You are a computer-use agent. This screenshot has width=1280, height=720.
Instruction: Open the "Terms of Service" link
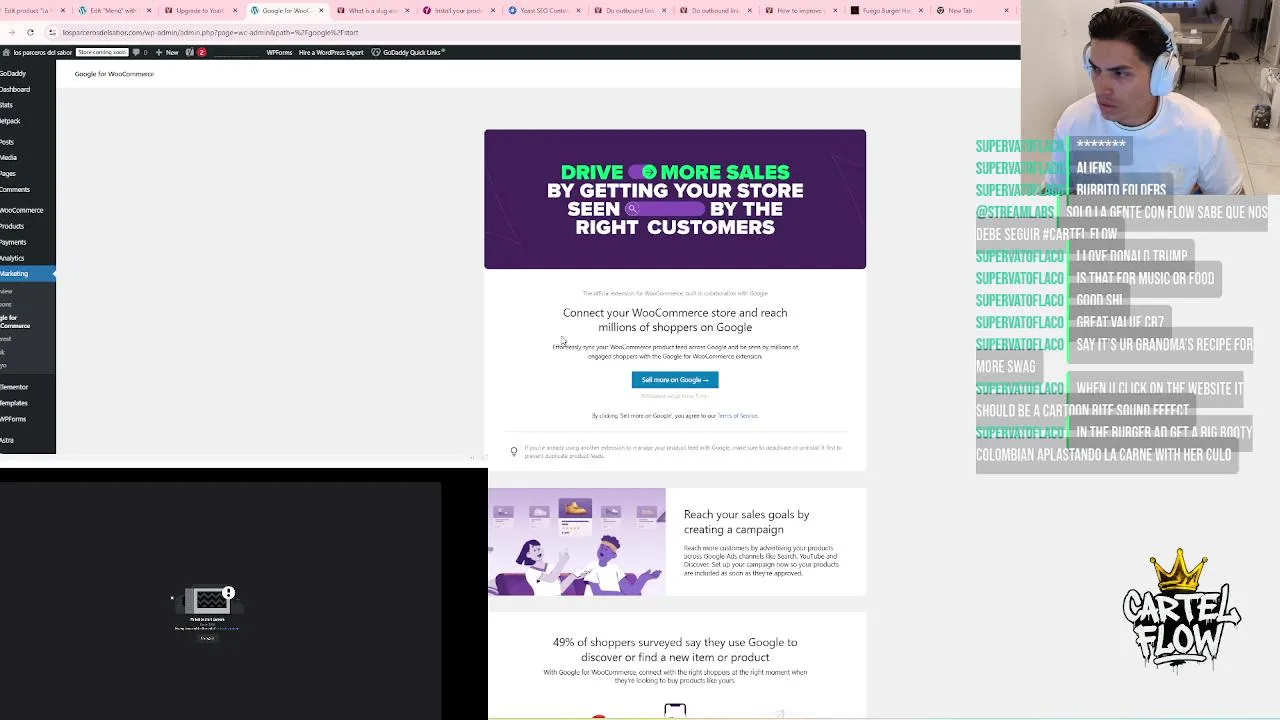[x=737, y=416]
